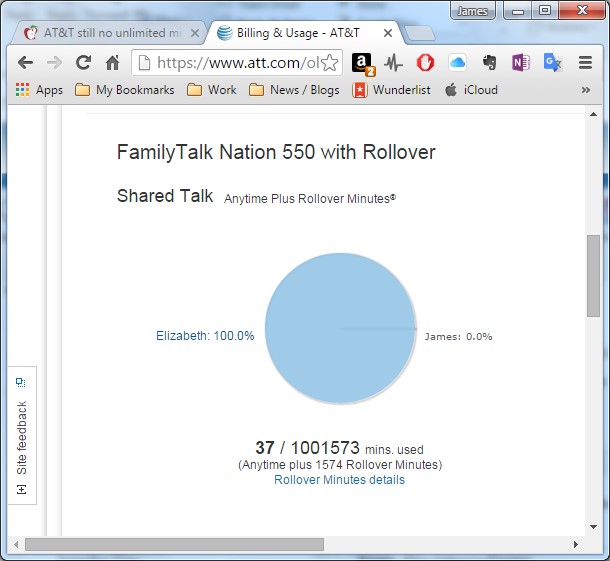The height and width of the screenshot is (561, 610).
Task: Open the Apps grid shortcut
Action: click(x=39, y=90)
